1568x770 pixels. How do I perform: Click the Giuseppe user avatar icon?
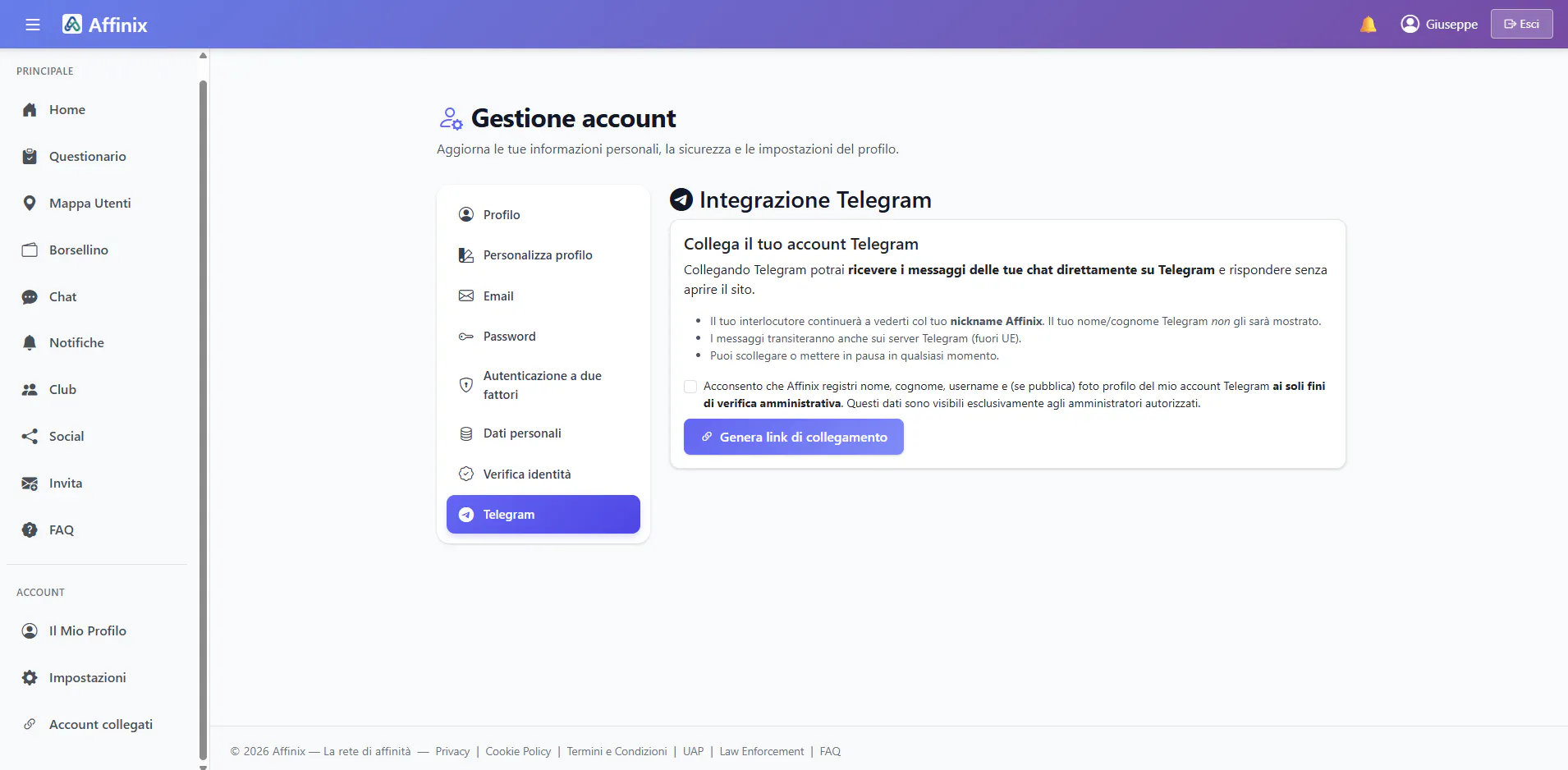pyautogui.click(x=1410, y=24)
